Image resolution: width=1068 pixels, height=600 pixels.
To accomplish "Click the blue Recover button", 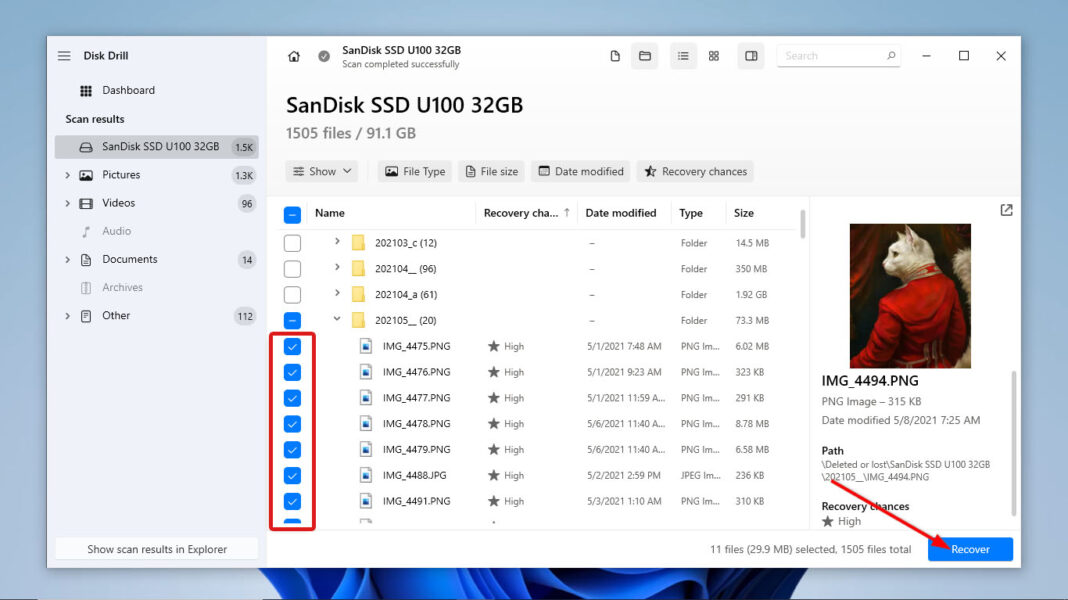I will tap(970, 549).
